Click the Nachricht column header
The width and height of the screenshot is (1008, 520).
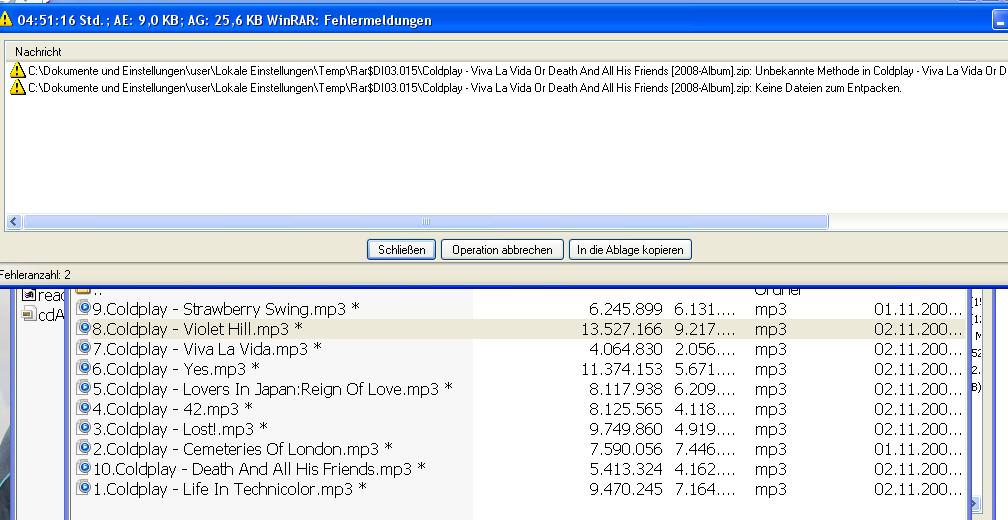pos(39,51)
